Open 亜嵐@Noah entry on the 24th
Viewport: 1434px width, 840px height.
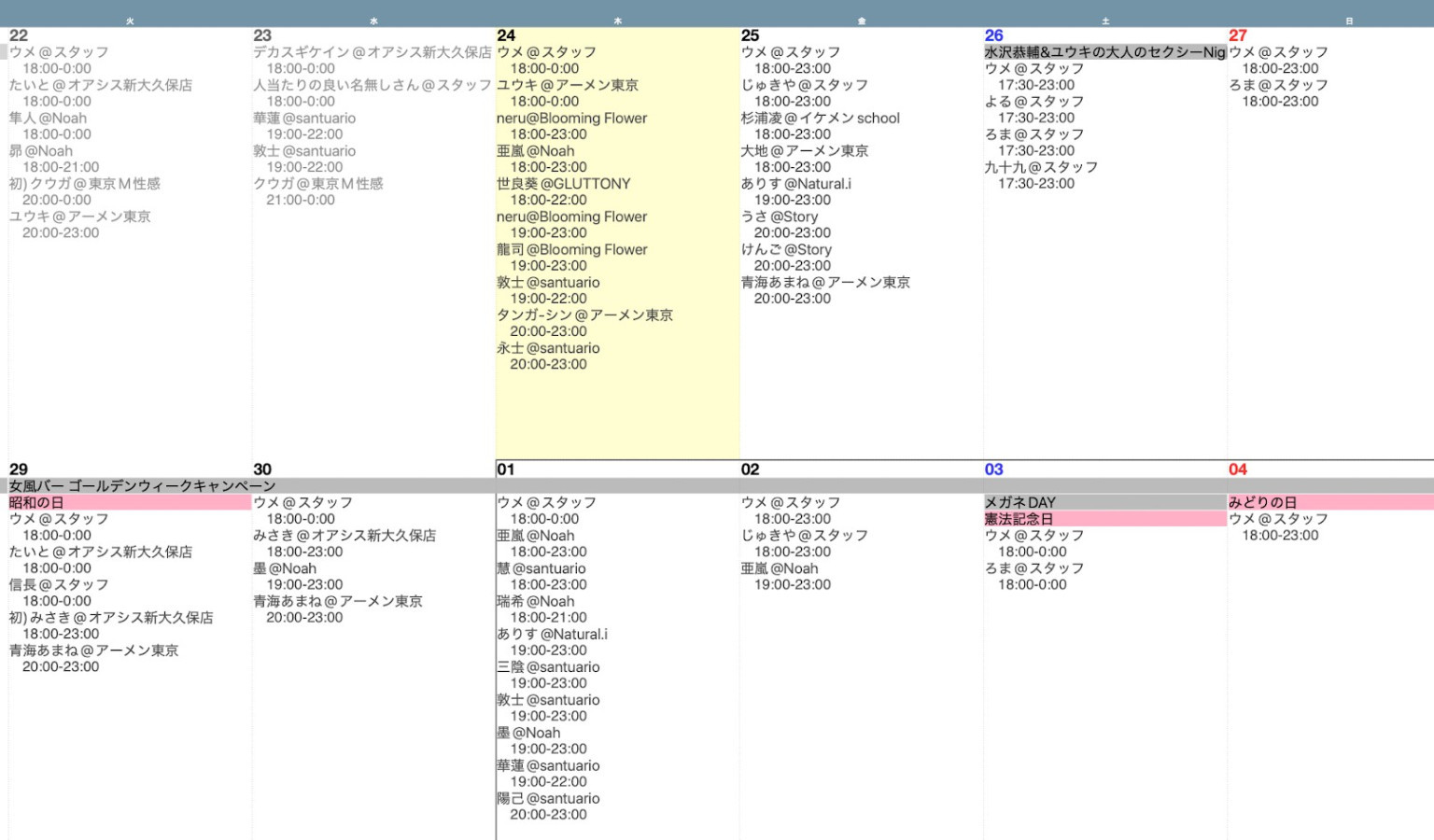536,151
